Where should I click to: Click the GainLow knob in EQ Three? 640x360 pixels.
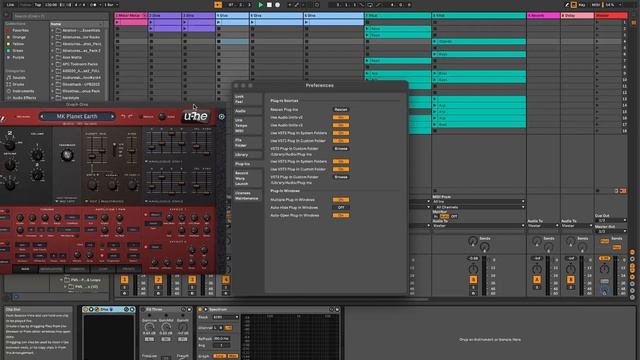[149, 327]
